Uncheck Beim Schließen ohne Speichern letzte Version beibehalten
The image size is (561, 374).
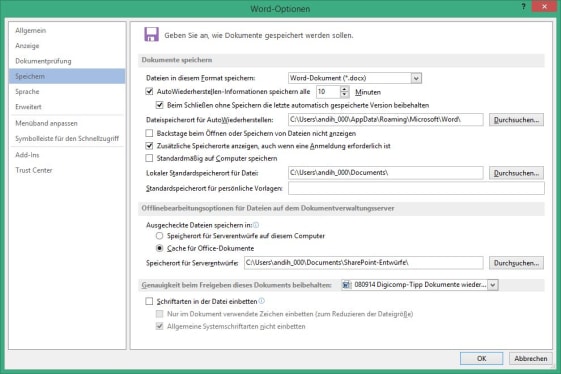click(x=160, y=105)
